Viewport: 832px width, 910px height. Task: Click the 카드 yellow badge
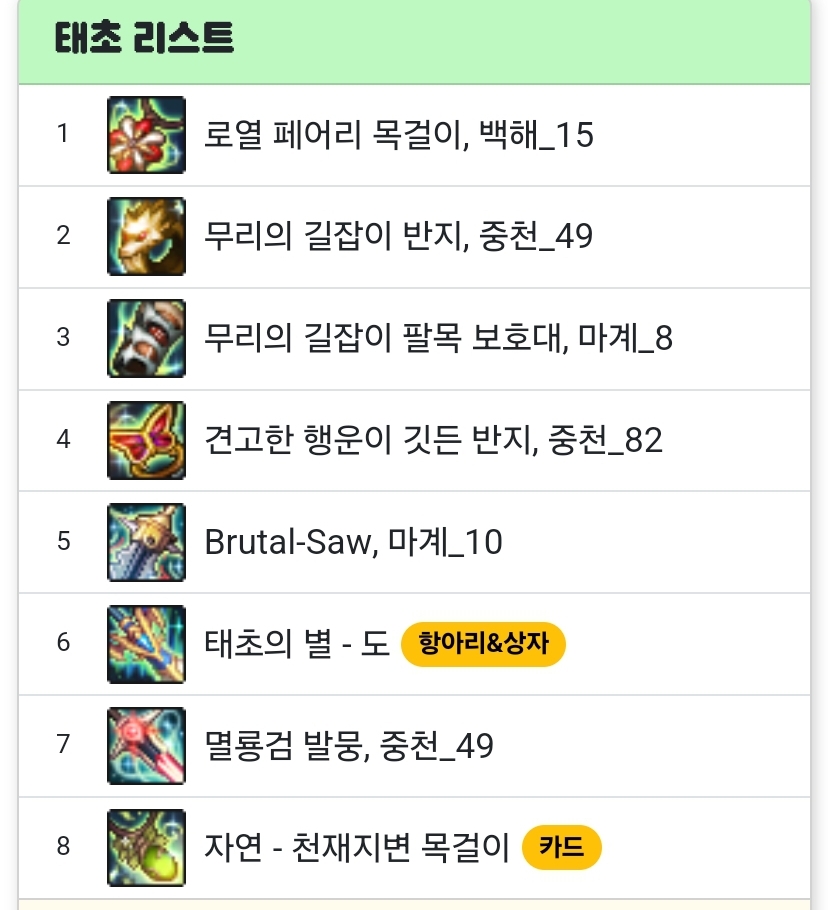click(562, 847)
